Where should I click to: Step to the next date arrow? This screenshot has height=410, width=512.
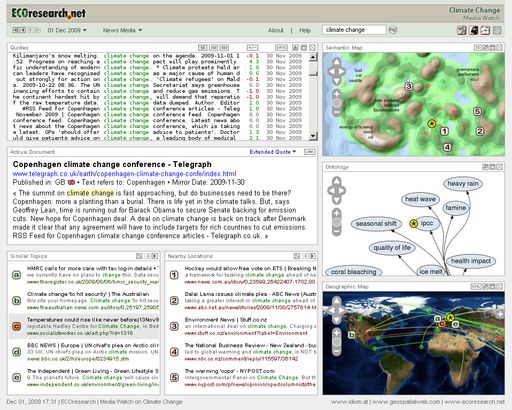pos(31,30)
